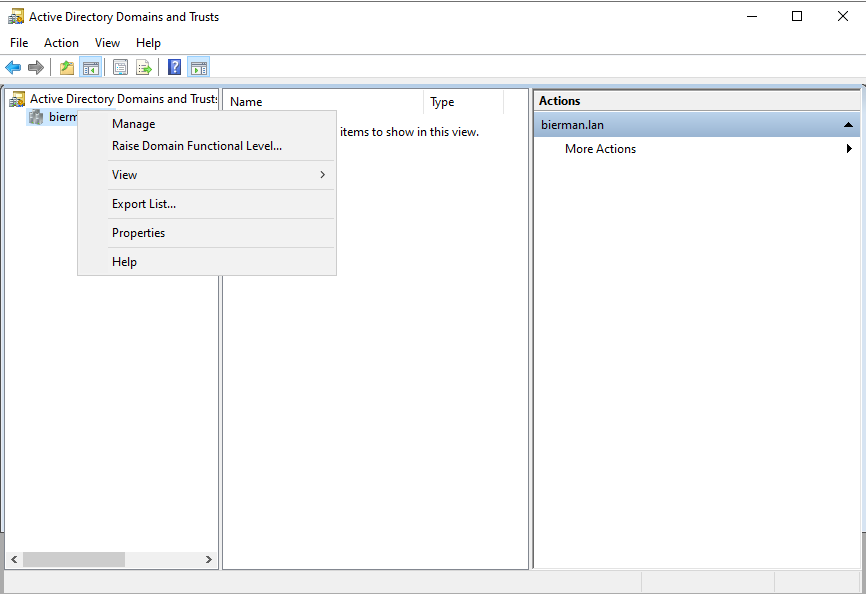Expand the View submenu chevron arrow
This screenshot has height=594, width=866.
click(323, 174)
